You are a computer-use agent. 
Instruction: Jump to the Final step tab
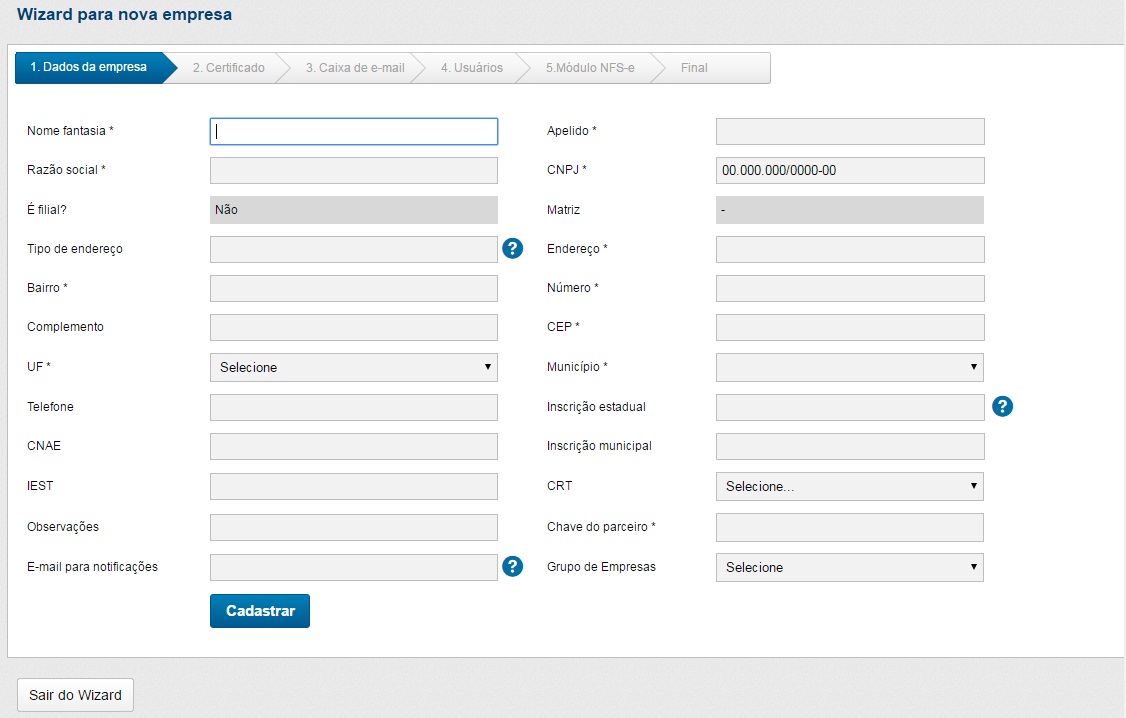pyautogui.click(x=694, y=68)
